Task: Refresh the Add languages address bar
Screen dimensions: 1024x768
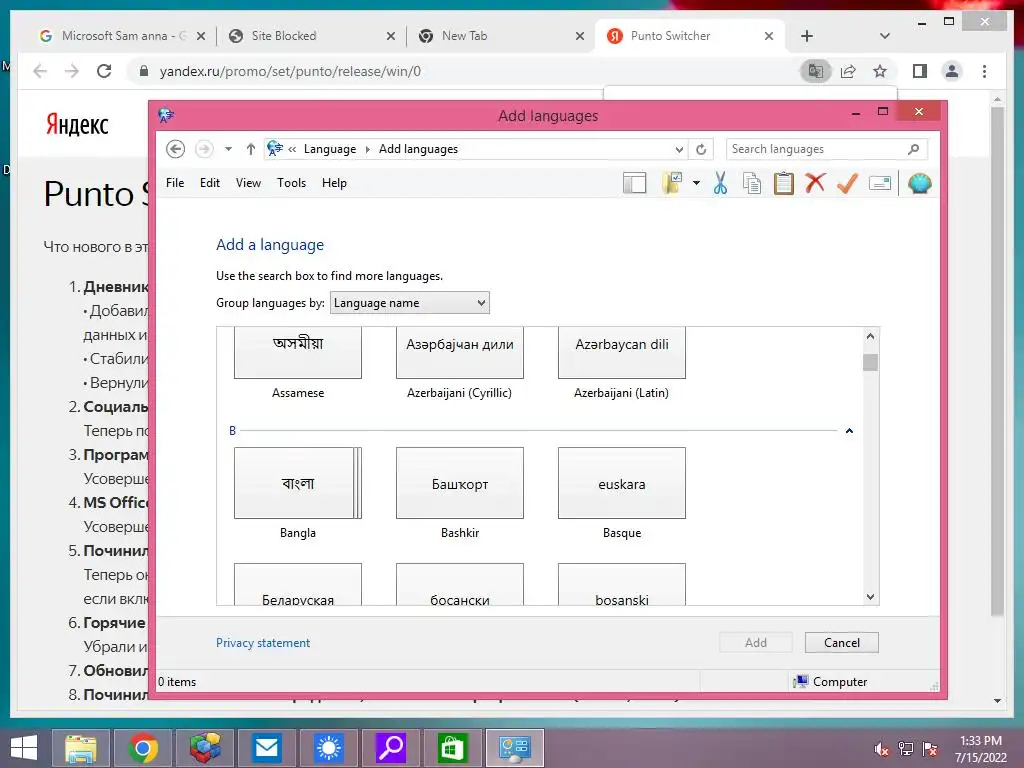Action: [701, 149]
